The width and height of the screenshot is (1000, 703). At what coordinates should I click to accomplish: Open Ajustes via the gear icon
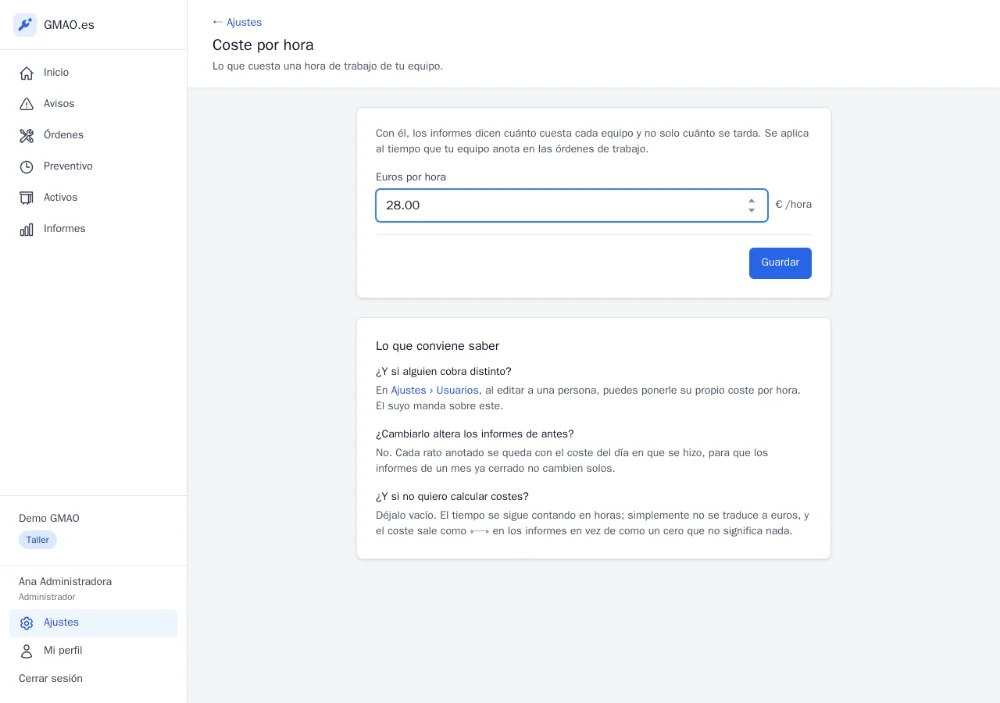[26, 623]
